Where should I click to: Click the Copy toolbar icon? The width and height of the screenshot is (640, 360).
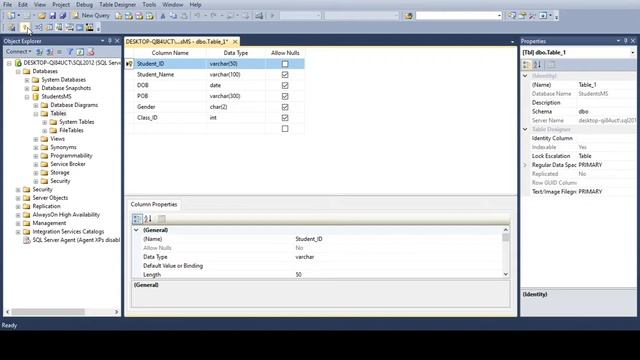tap(173, 16)
